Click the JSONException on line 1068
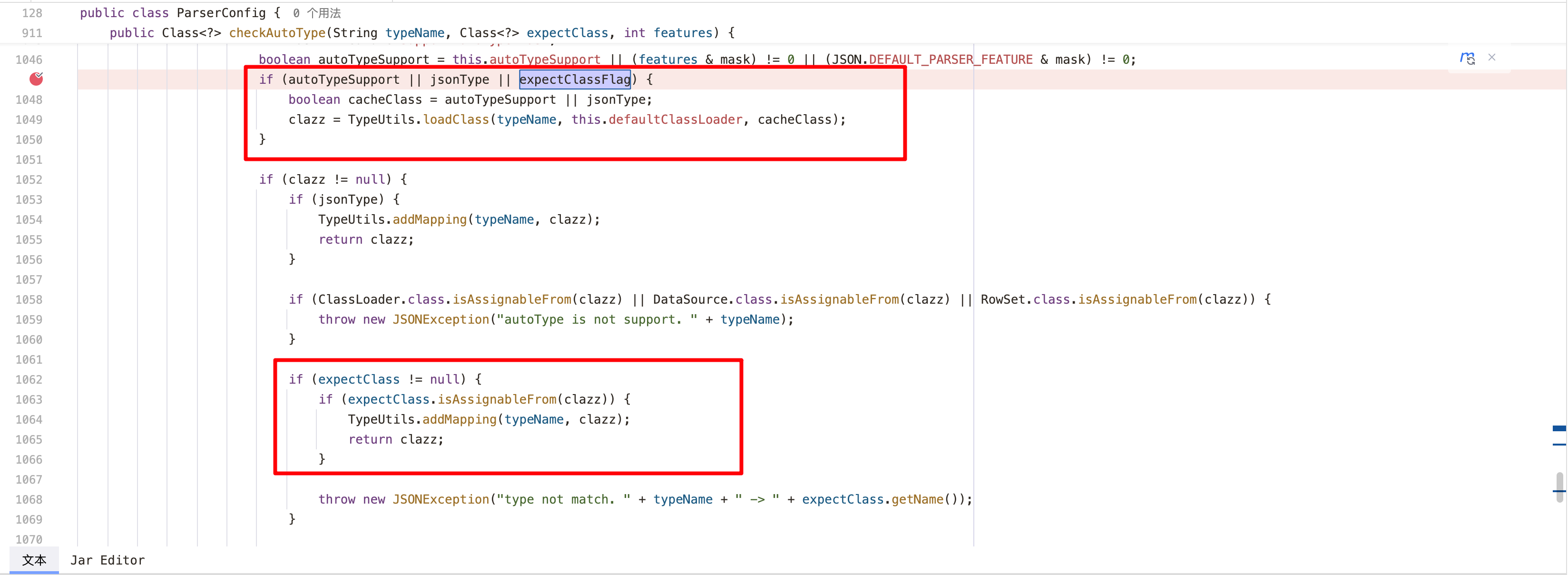This screenshot has height=575, width=1568. click(x=441, y=499)
